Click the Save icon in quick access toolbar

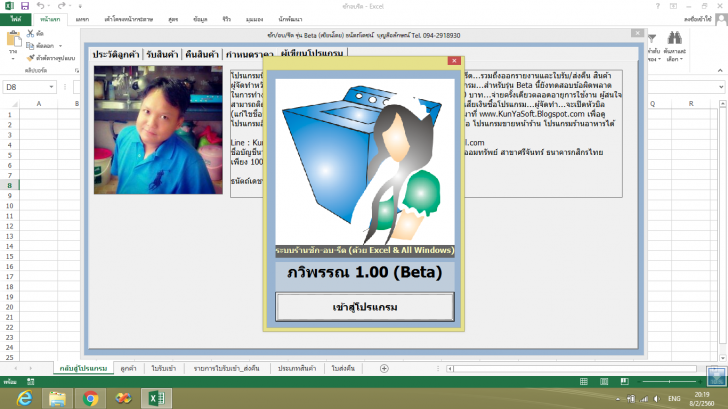coord(25,6)
